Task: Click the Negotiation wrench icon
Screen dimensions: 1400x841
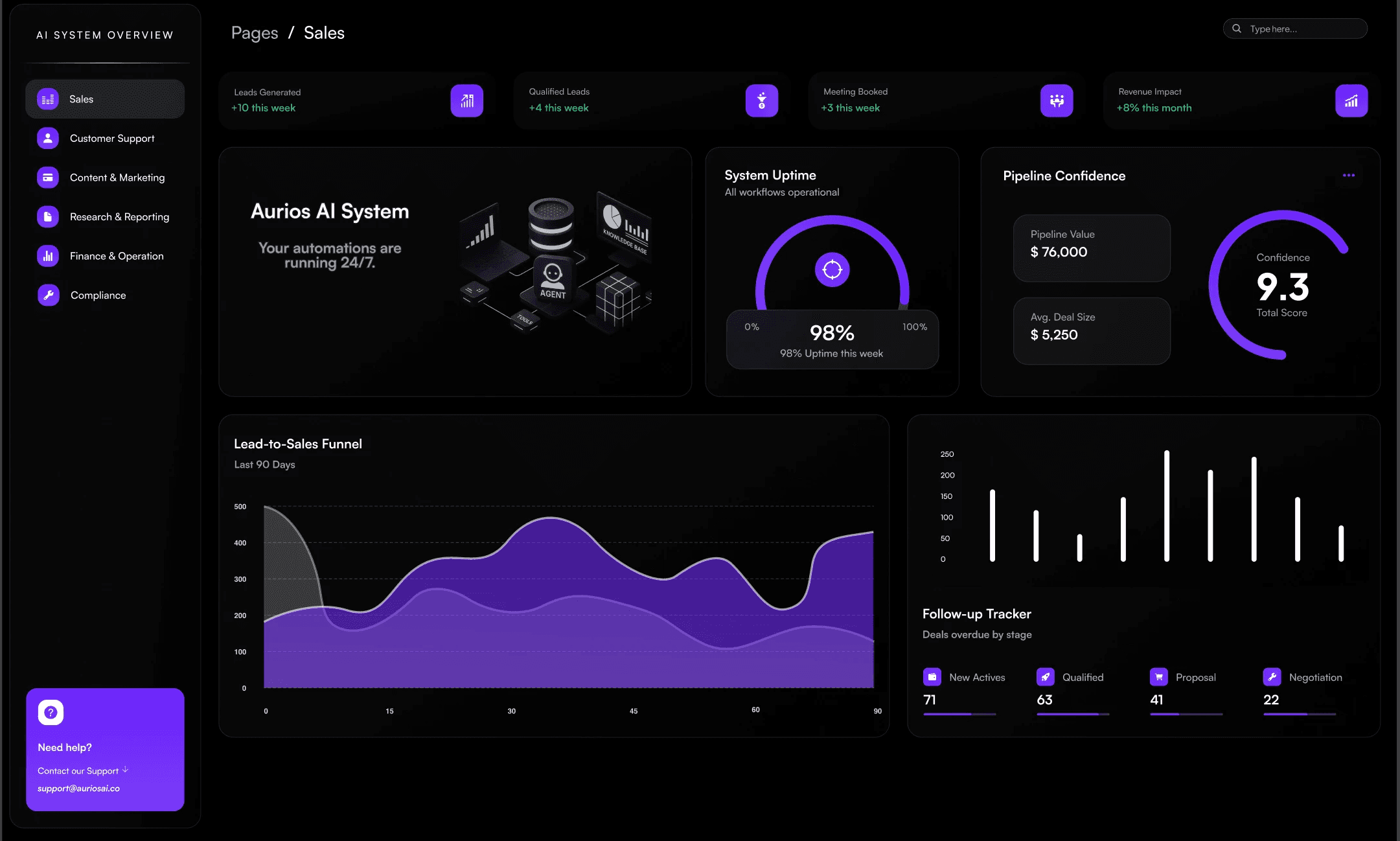Action: (x=1272, y=677)
